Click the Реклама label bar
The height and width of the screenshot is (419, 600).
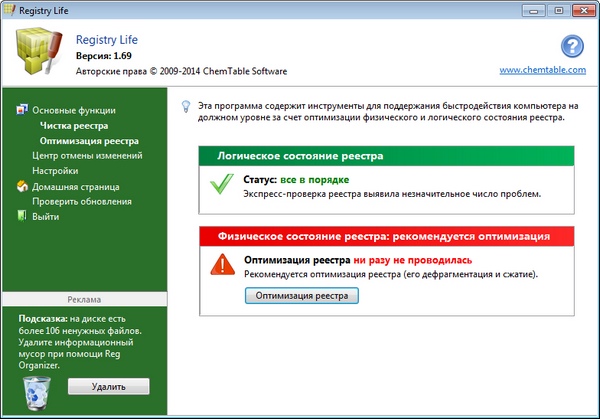point(85,299)
